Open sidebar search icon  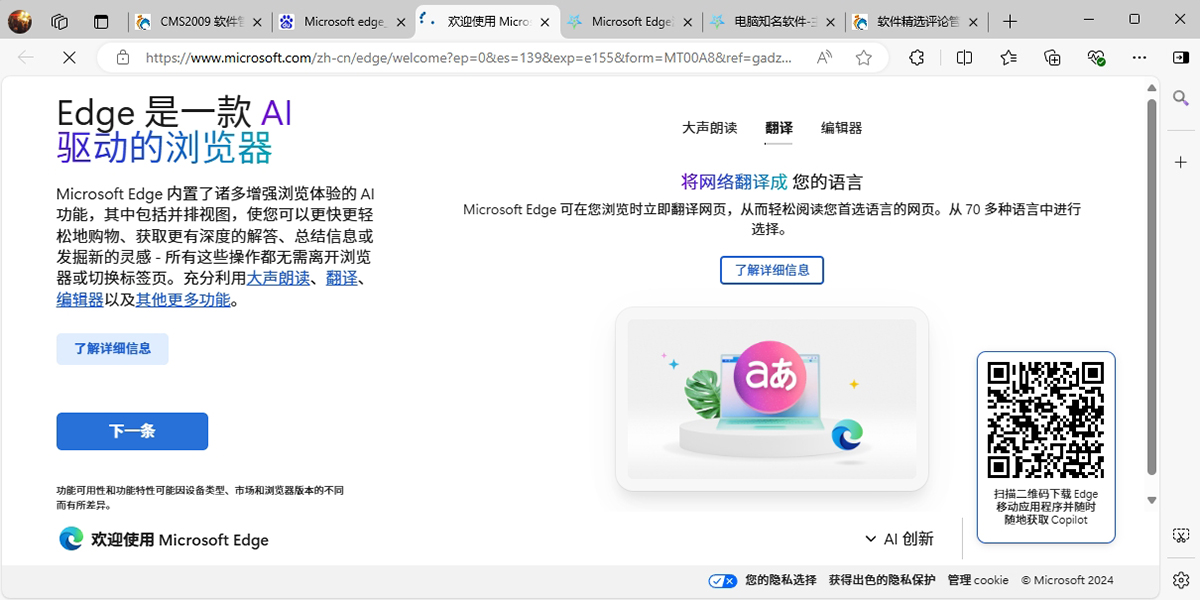[x=1180, y=98]
